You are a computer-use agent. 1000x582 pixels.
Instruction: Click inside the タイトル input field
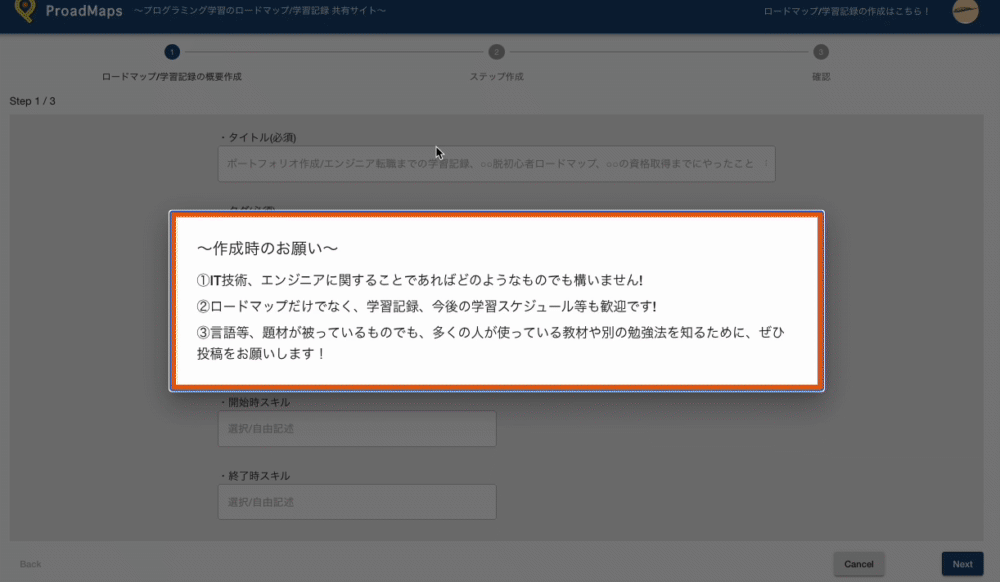496,164
